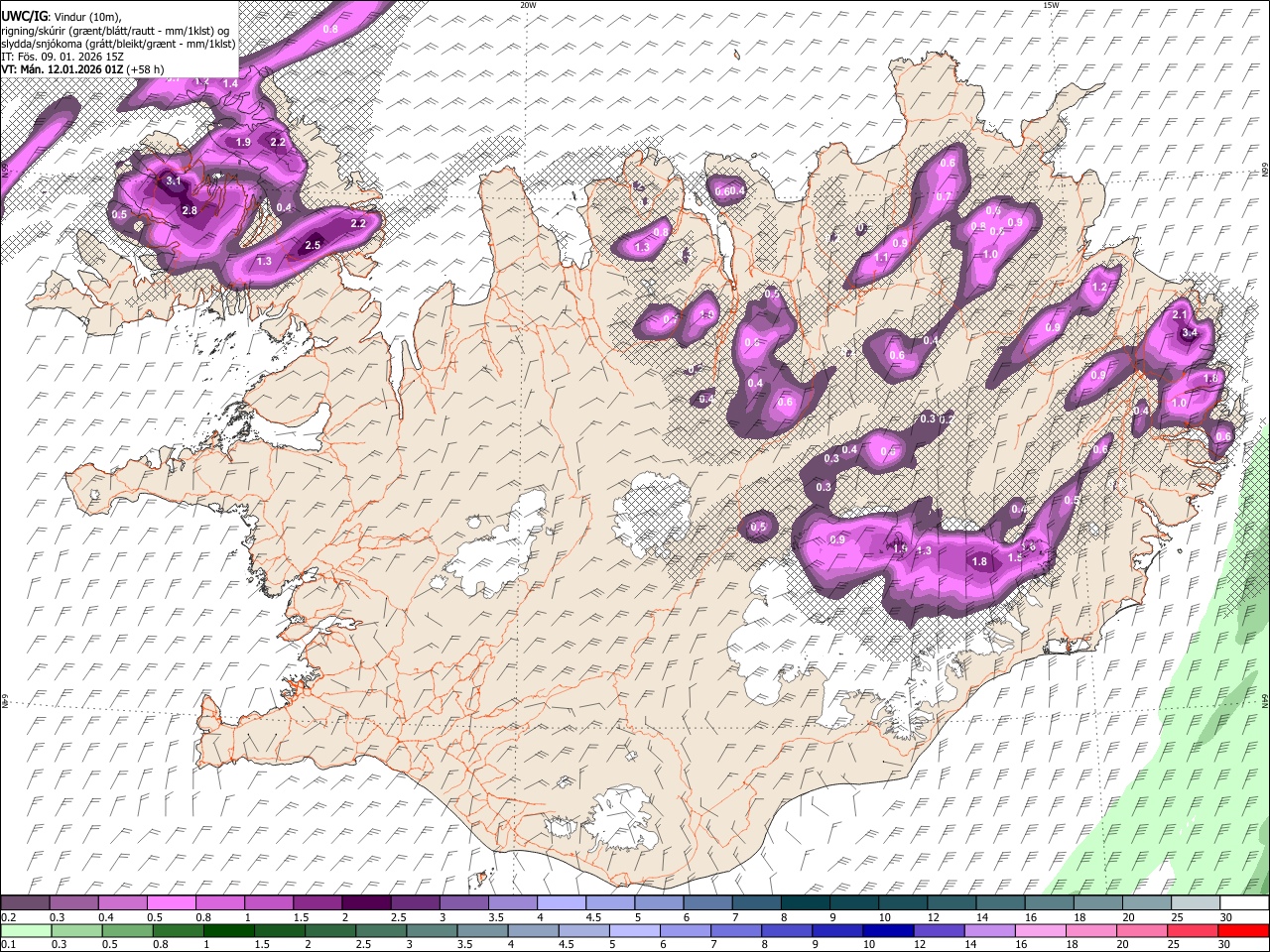Click the '1.1' snowfall value in the north

tap(881, 258)
